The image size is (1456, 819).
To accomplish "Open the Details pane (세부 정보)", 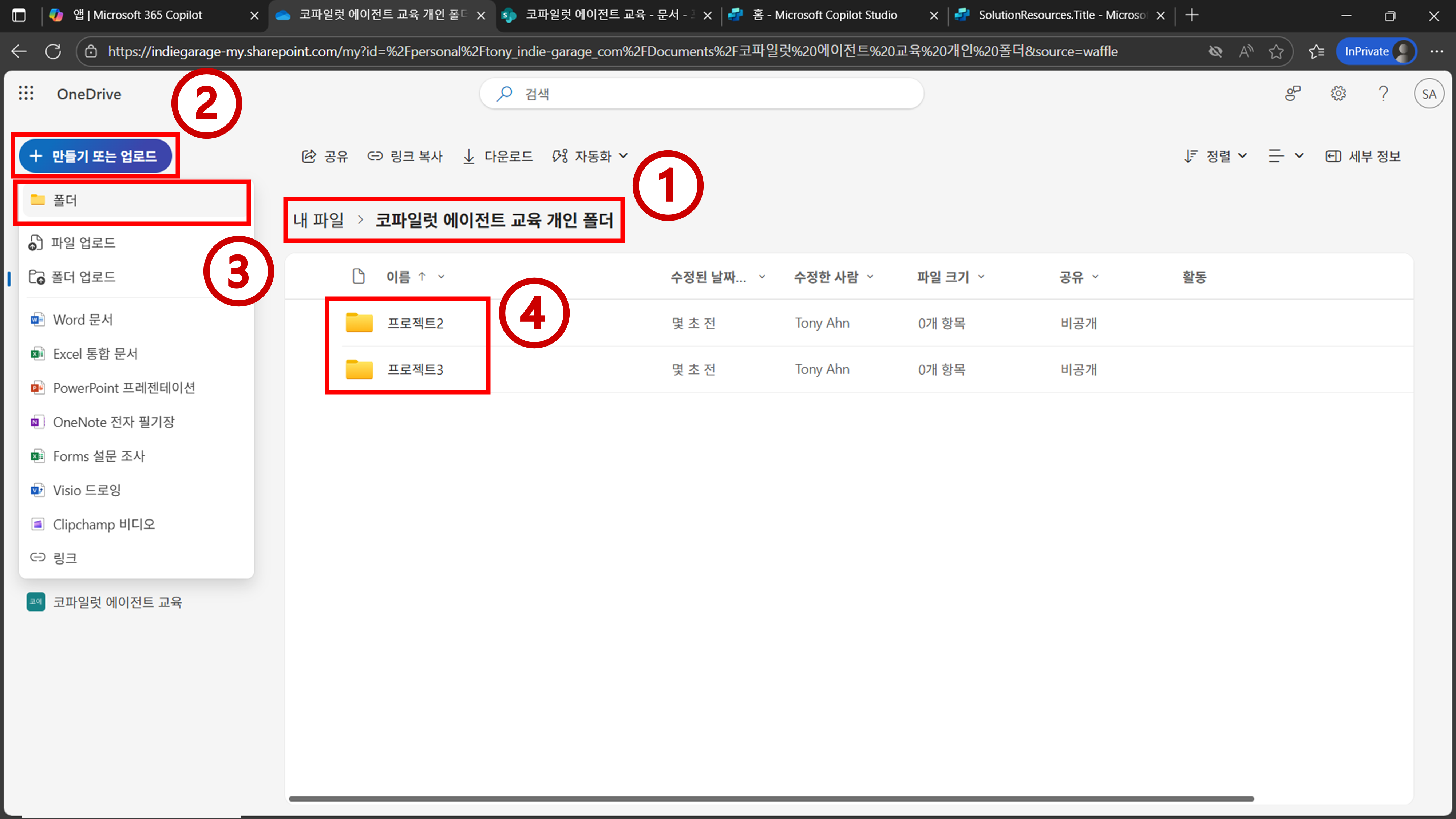I will point(1363,156).
